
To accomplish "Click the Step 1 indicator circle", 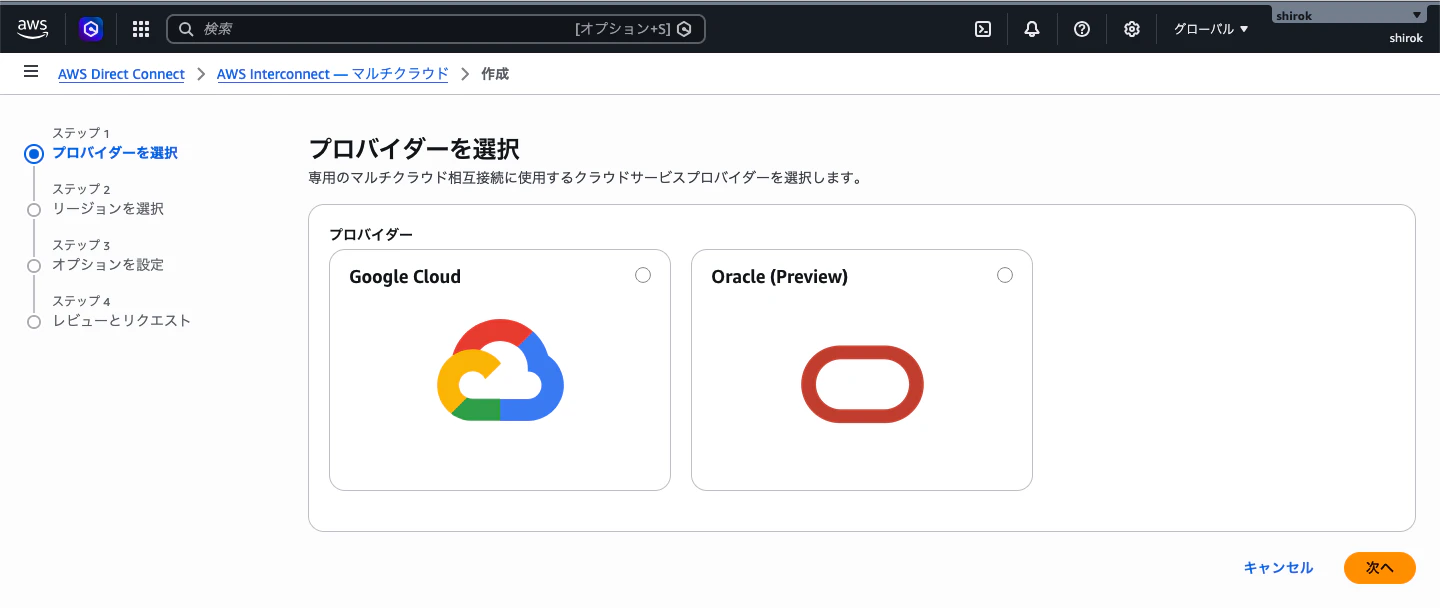I will pos(34,153).
